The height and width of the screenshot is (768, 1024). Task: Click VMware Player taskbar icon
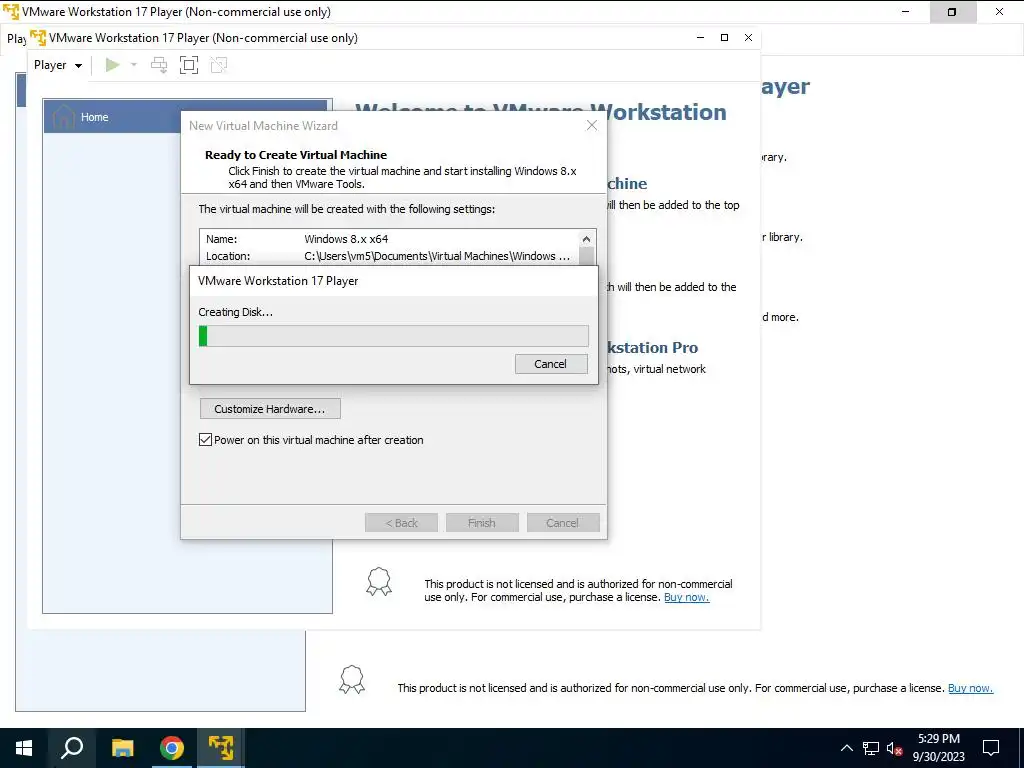click(221, 748)
